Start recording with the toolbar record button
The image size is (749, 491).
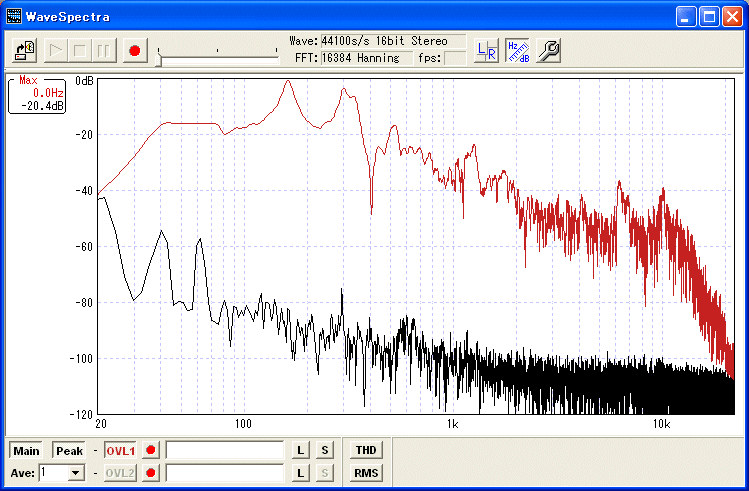(x=136, y=50)
